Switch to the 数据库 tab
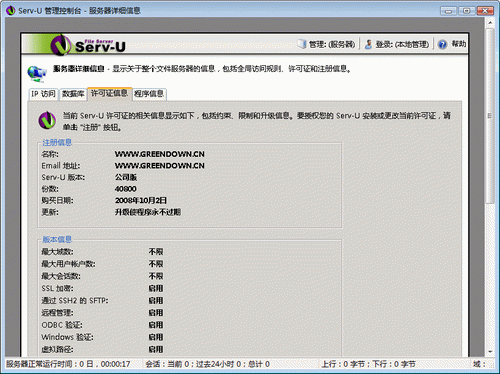Screen dimensions: 500x374 click(73, 94)
